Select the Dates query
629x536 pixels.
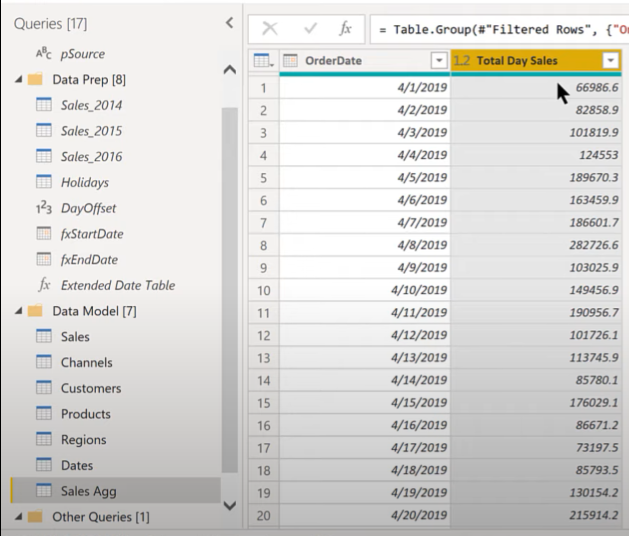tap(77, 465)
